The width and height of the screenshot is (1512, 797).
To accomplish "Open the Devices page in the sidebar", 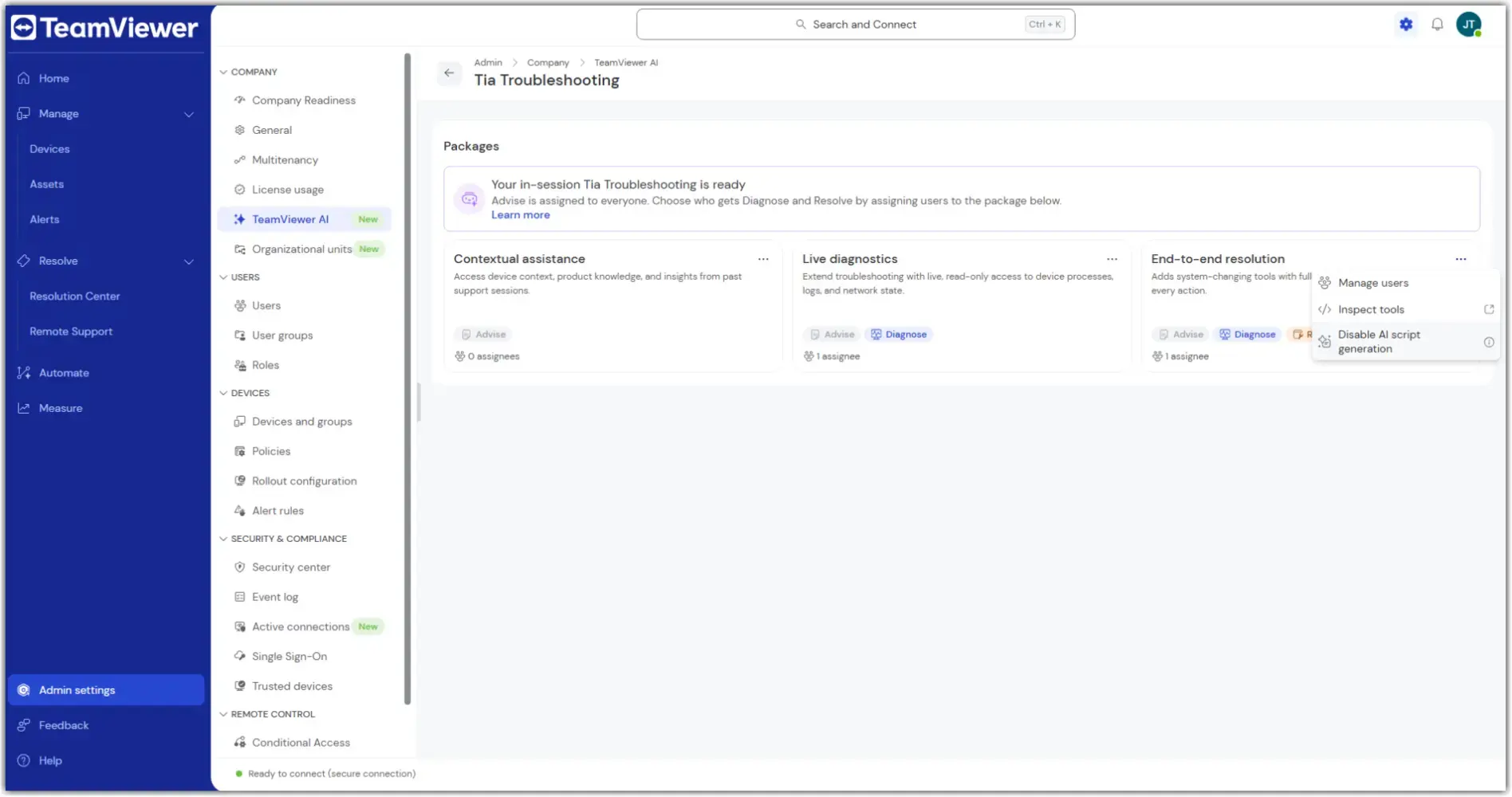I will [x=49, y=149].
